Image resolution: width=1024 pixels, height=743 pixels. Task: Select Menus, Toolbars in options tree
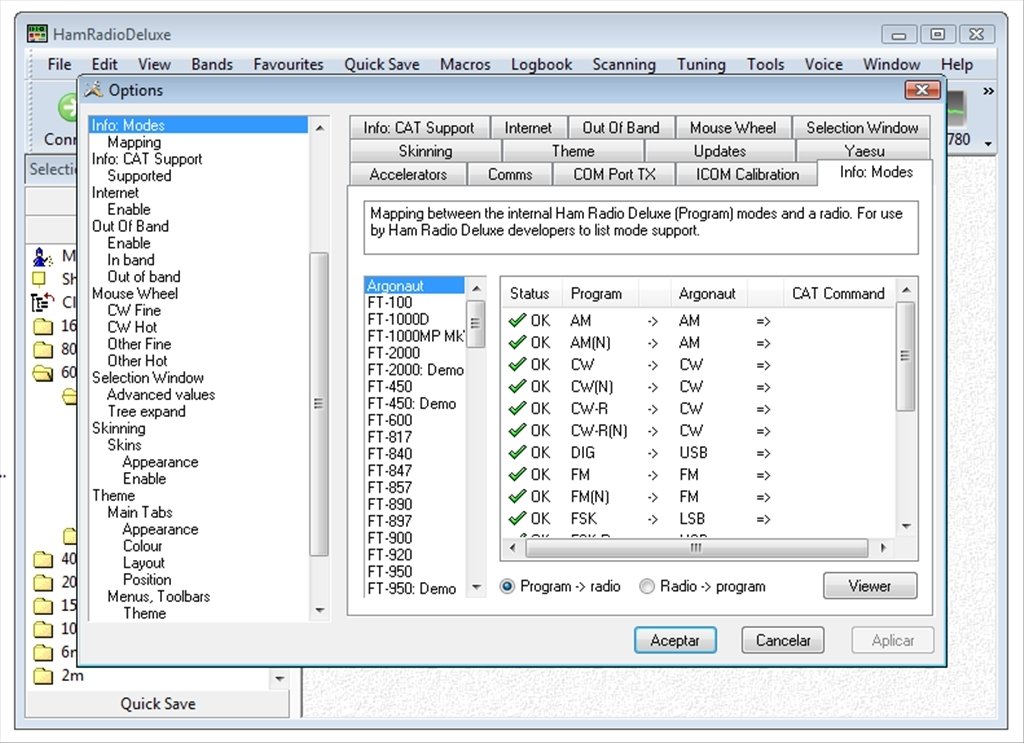coord(159,596)
